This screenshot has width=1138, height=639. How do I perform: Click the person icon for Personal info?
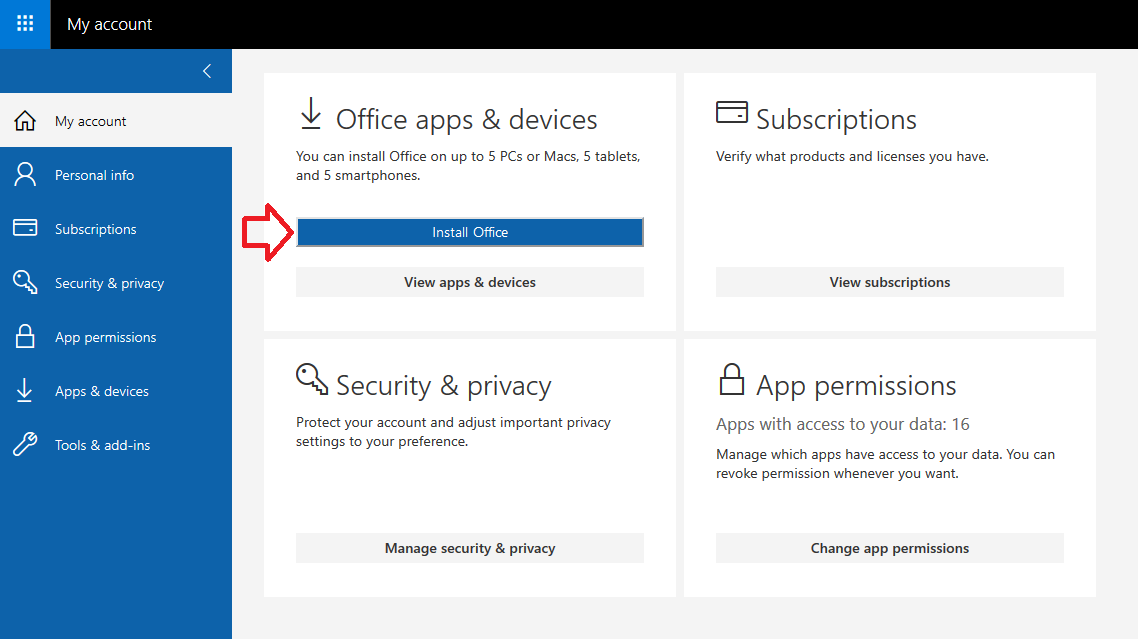(x=25, y=175)
